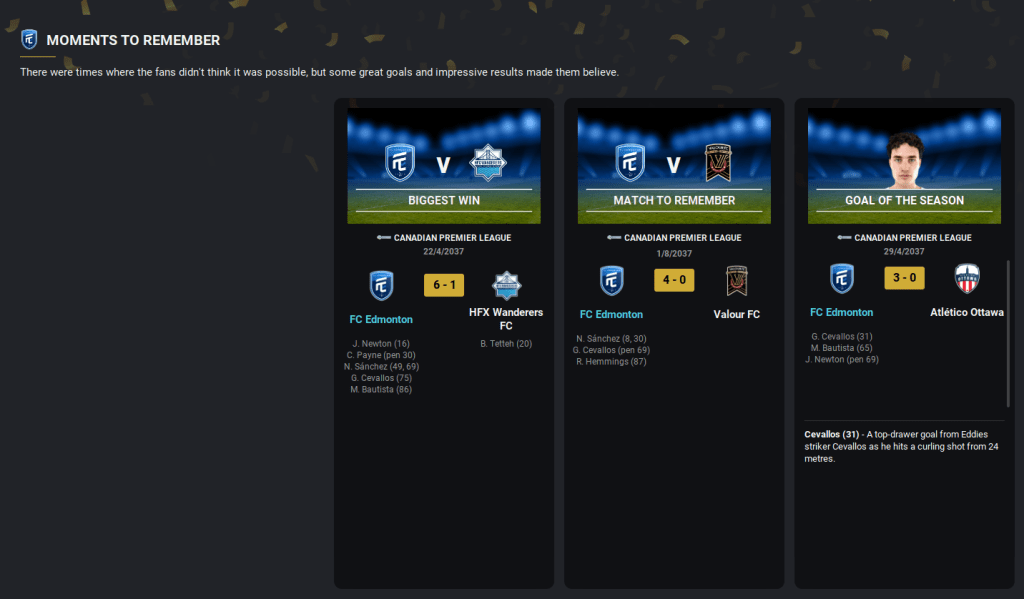
Task: Open the Atlético Ottawa team link
Action: (967, 312)
